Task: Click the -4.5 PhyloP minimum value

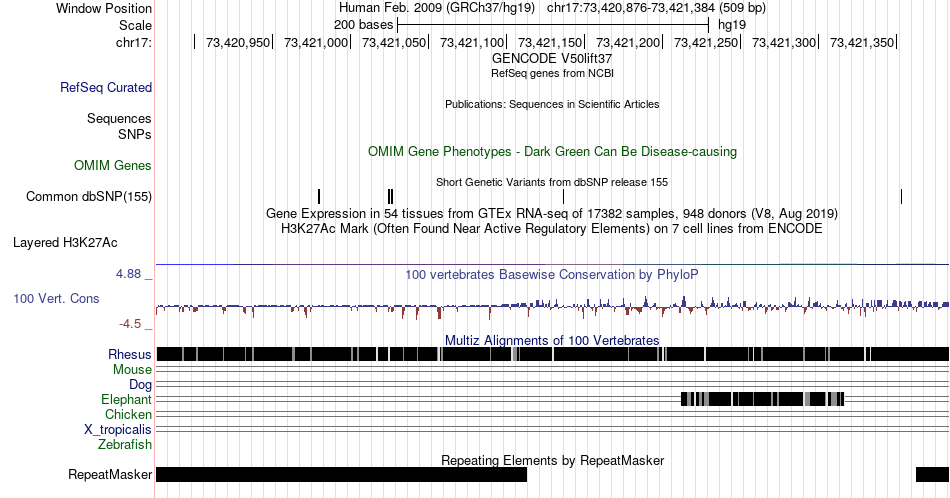Action: point(130,324)
